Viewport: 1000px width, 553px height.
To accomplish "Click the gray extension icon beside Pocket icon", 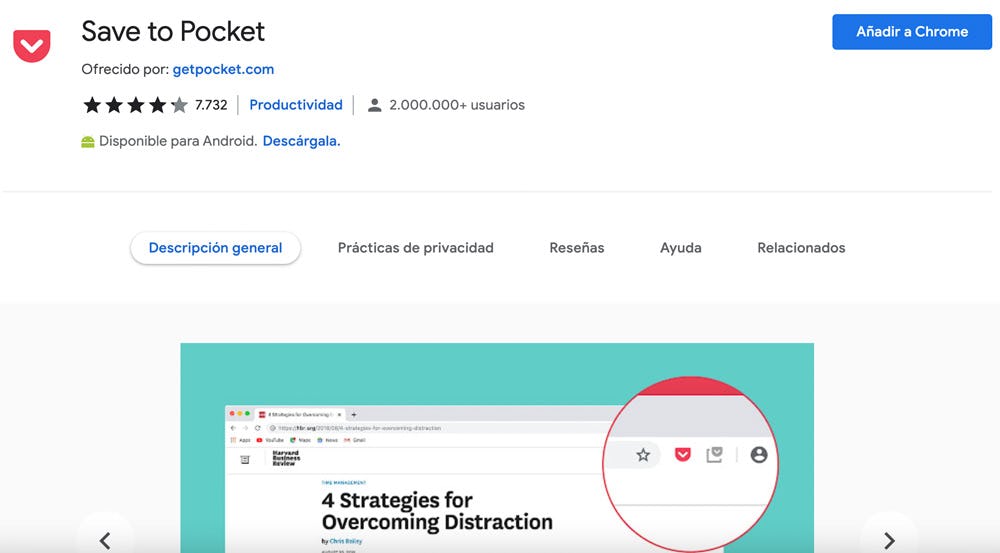I will click(714, 455).
